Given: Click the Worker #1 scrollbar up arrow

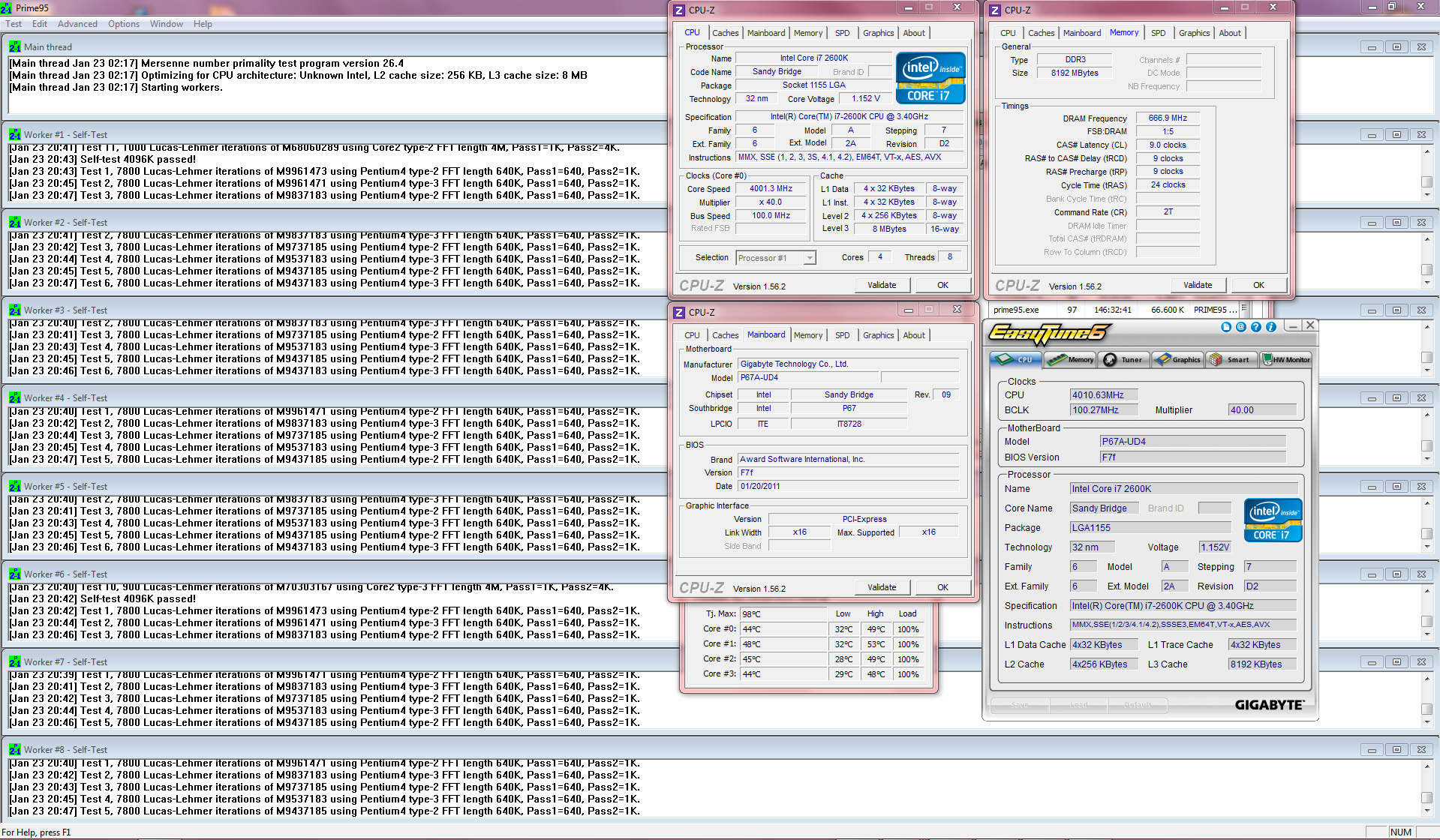Looking at the screenshot, I should (x=1426, y=151).
